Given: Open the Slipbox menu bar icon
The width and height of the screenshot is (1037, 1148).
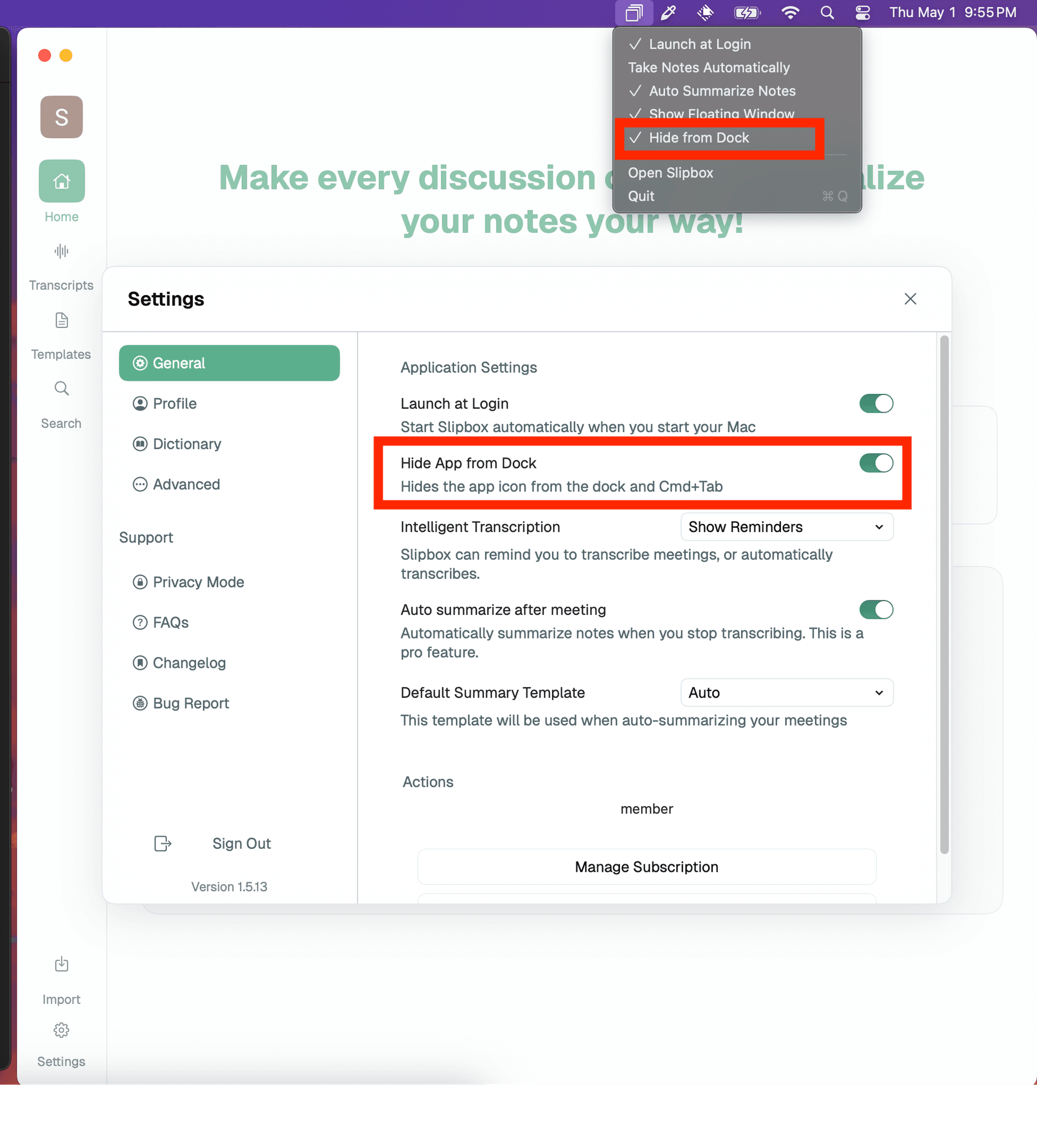Looking at the screenshot, I should coord(634,12).
